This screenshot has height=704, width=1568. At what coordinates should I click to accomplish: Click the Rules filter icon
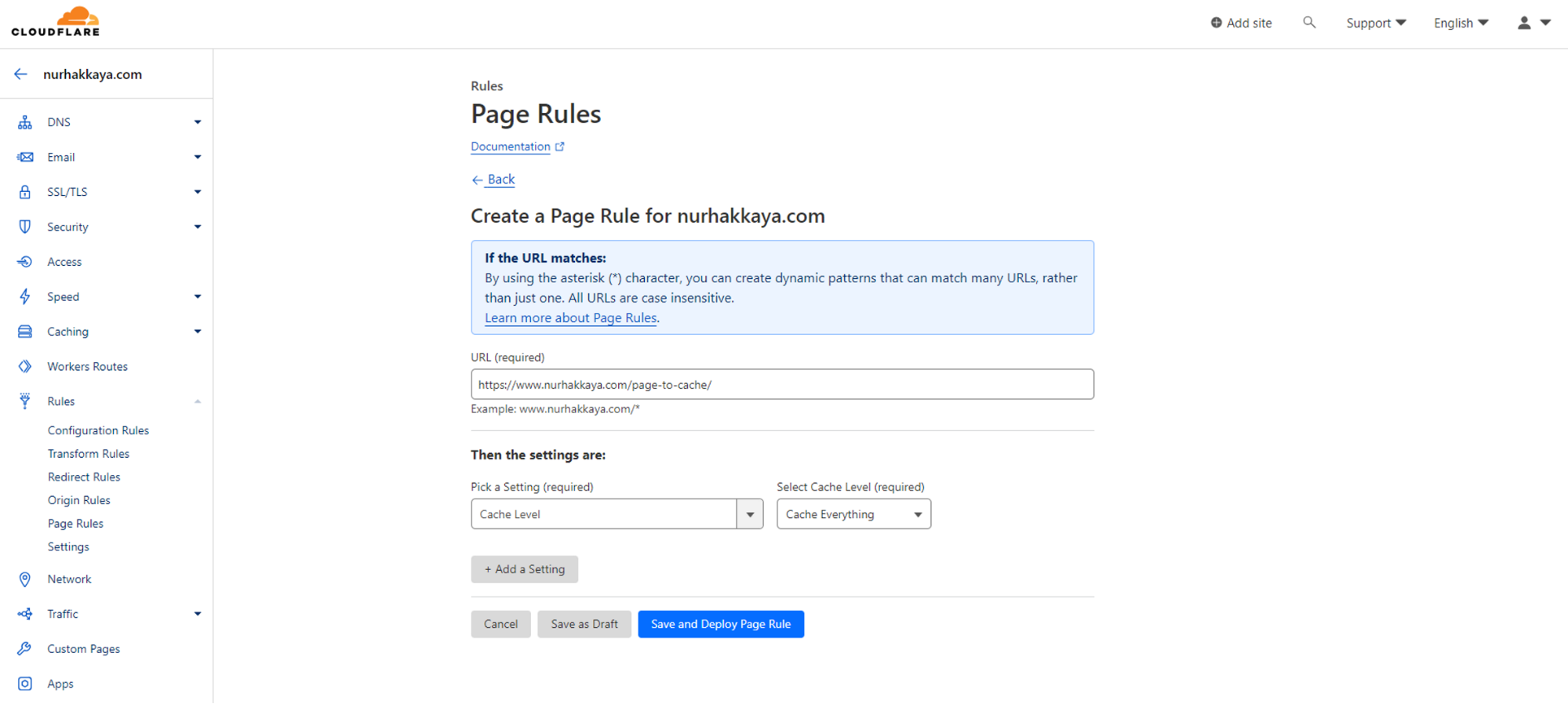point(25,401)
